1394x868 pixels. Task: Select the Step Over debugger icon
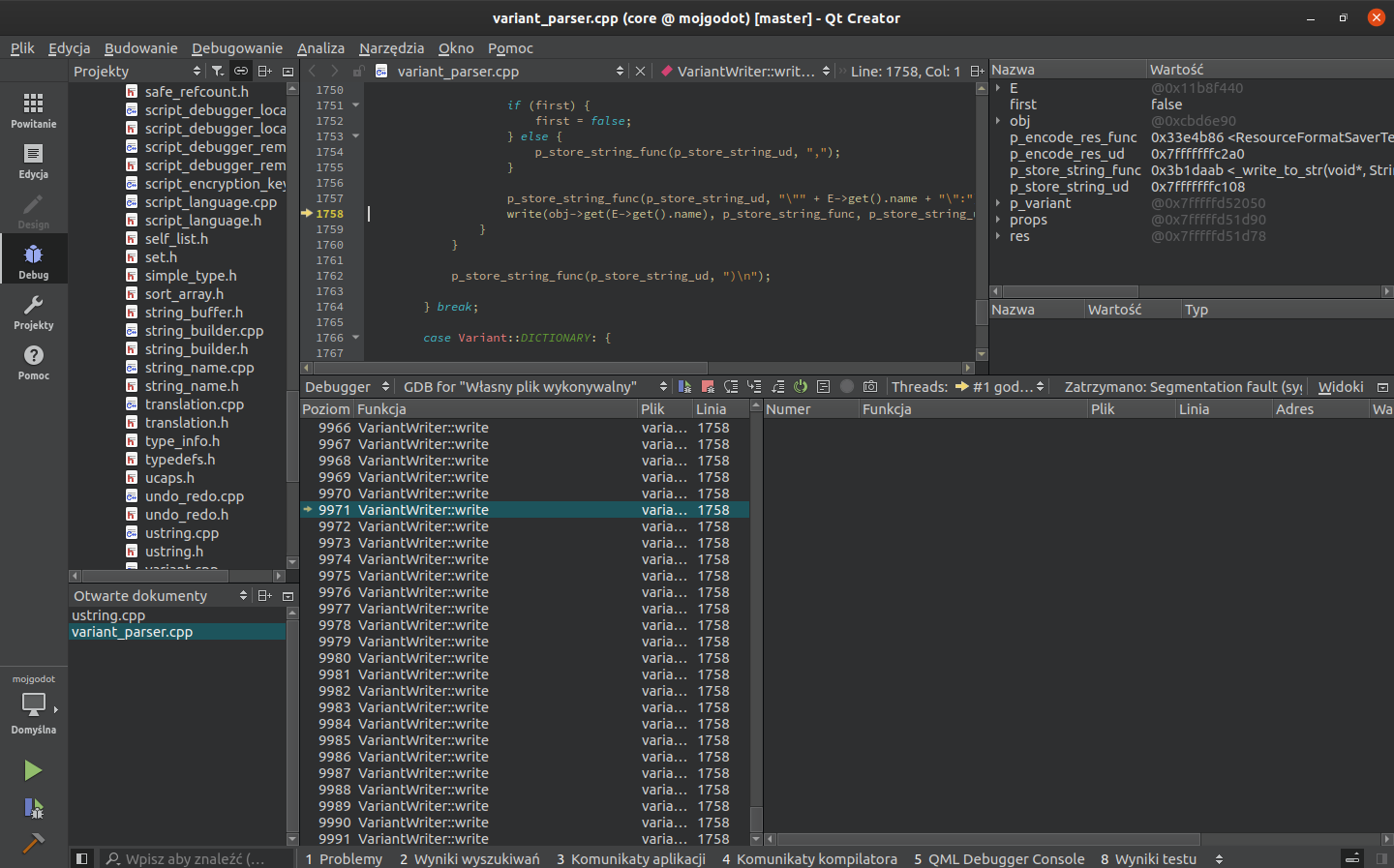730,386
